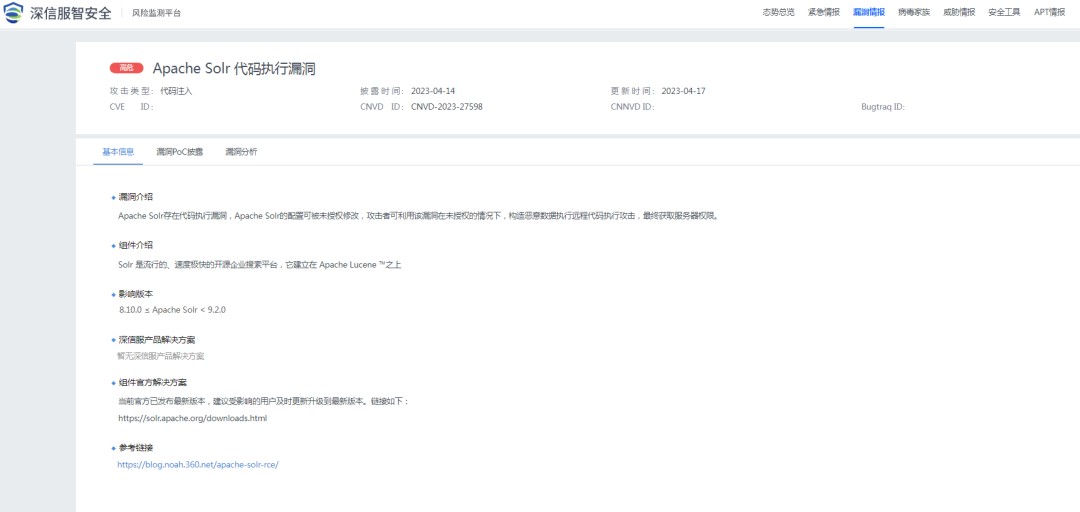
Task: Click the 漏洞介绍 section heading
Action: [x=136, y=197]
